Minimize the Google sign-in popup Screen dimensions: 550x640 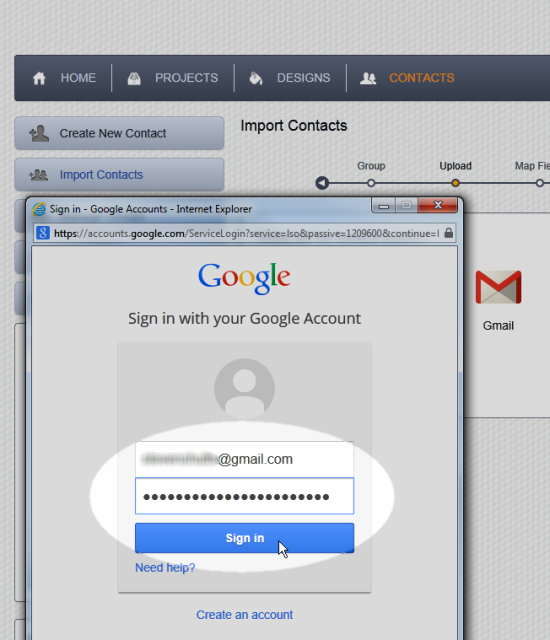pos(384,205)
